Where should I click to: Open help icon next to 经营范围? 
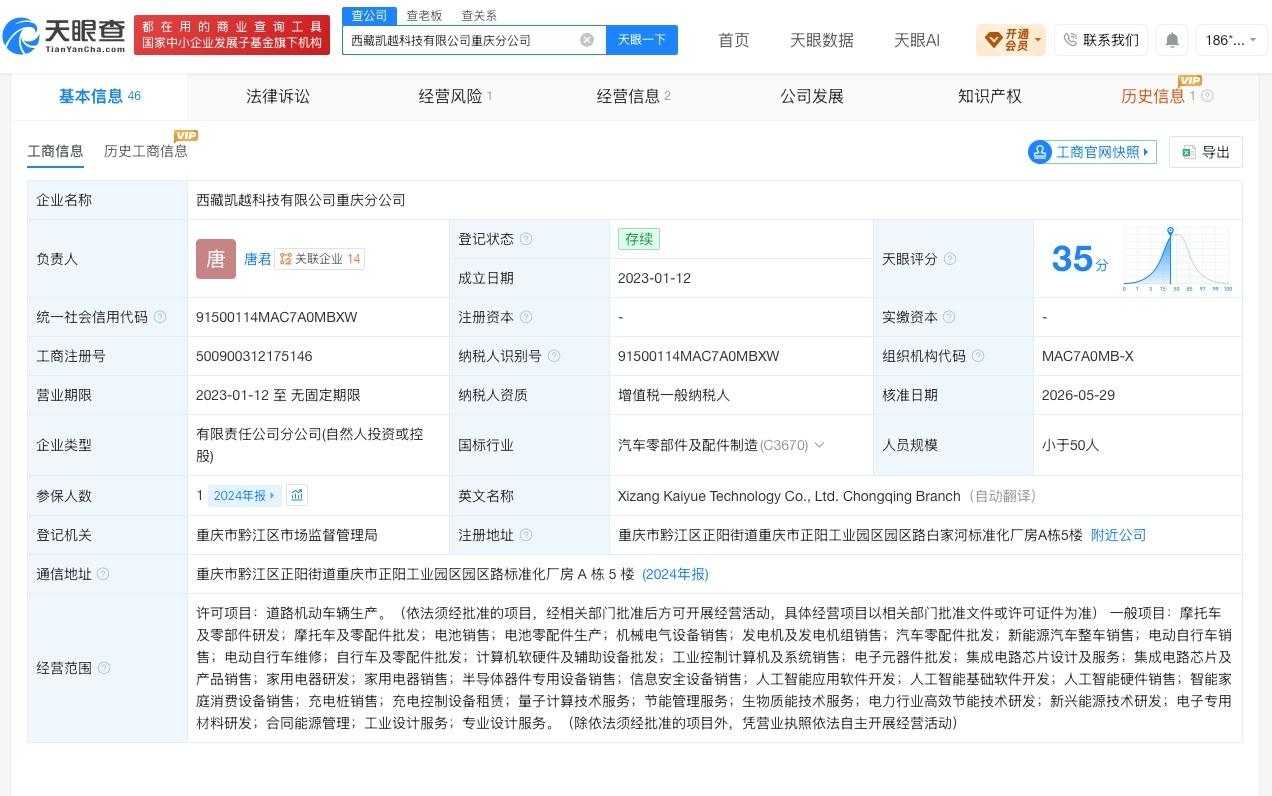click(x=104, y=668)
